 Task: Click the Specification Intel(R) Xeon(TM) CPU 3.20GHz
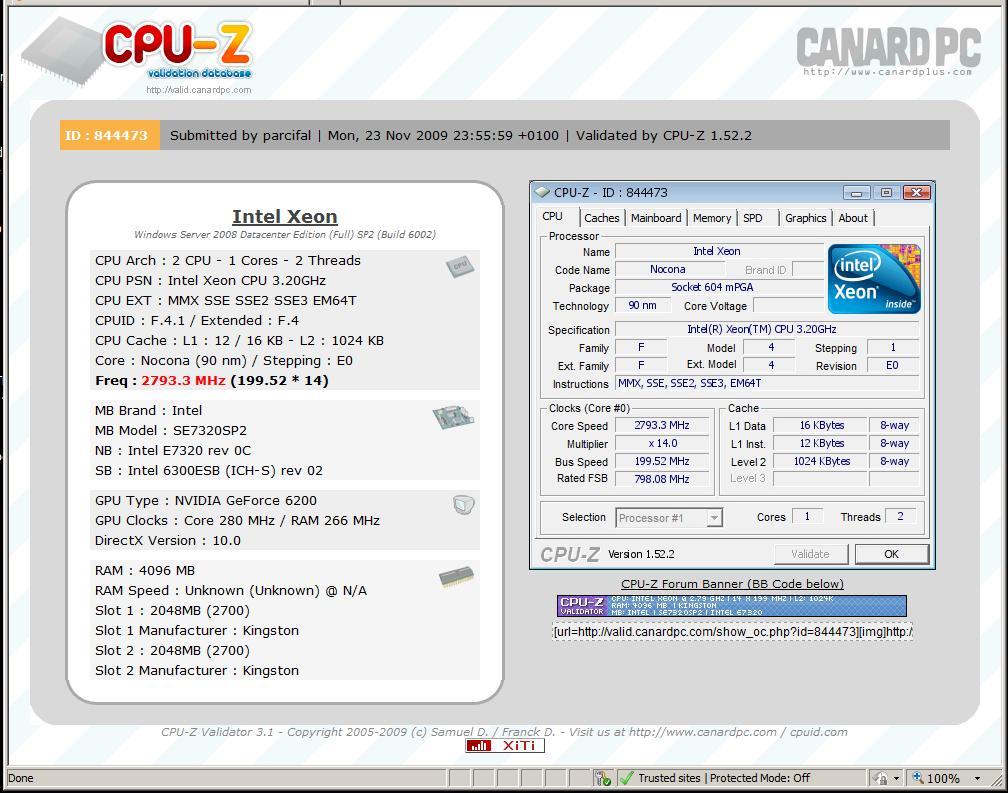click(x=767, y=329)
